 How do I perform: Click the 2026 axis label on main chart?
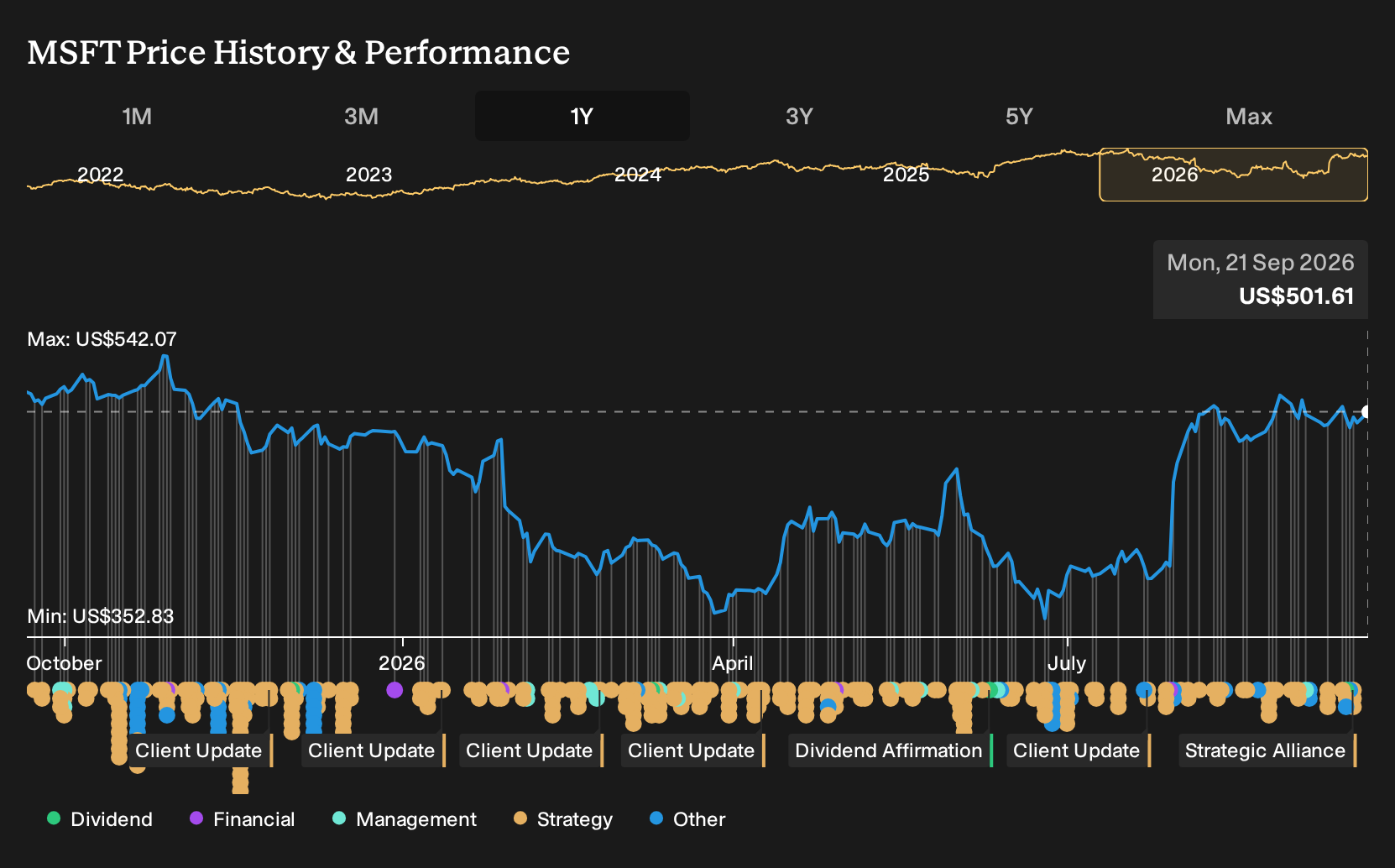point(402,663)
